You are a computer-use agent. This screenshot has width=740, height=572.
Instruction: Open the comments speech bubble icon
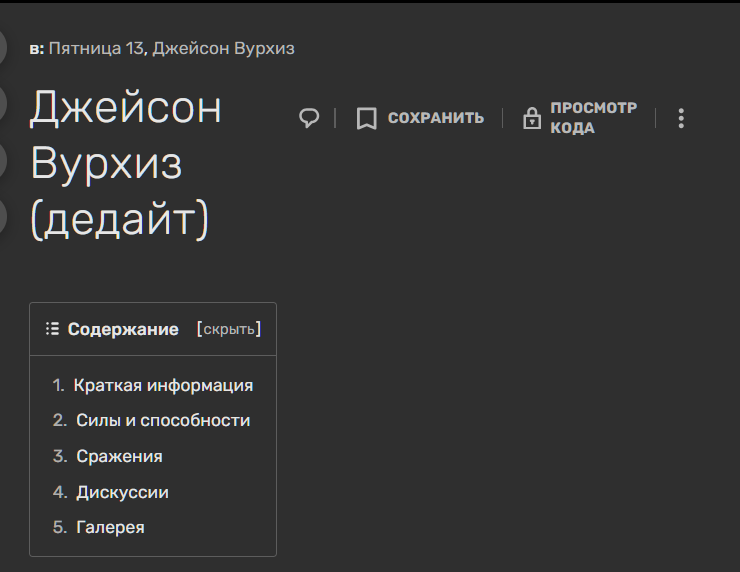tap(309, 118)
